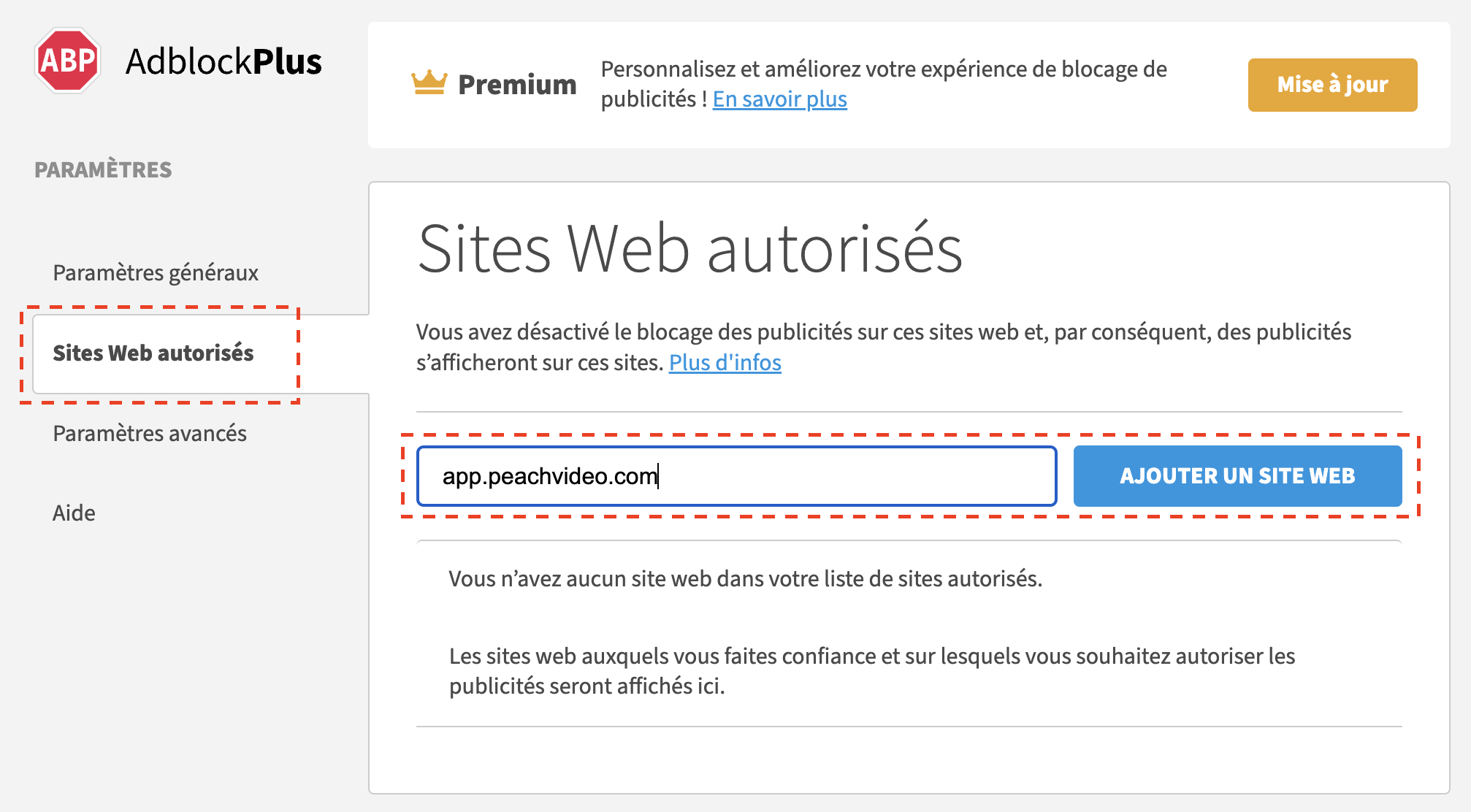Go to the 'Aide' section
This screenshot has height=812, width=1471.
74,513
